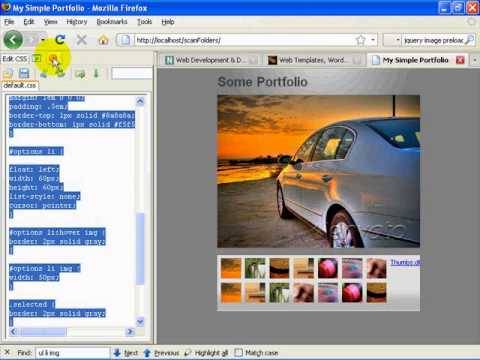Image resolution: width=480 pixels, height=360 pixels.
Task: Open the list all tabs dropdown
Action: point(475,60)
